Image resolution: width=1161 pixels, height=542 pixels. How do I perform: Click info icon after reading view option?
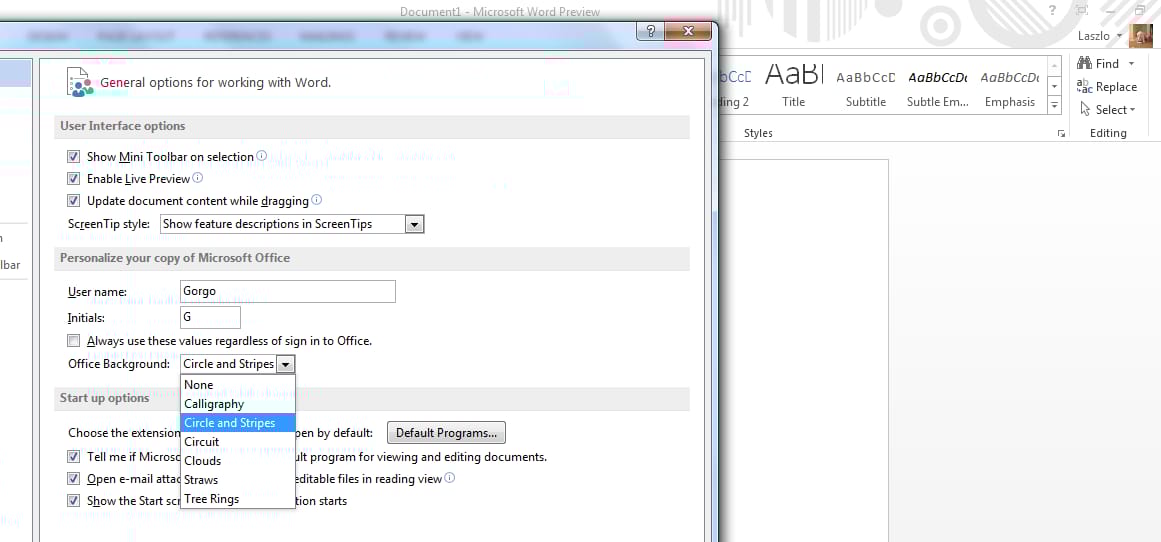tap(449, 478)
